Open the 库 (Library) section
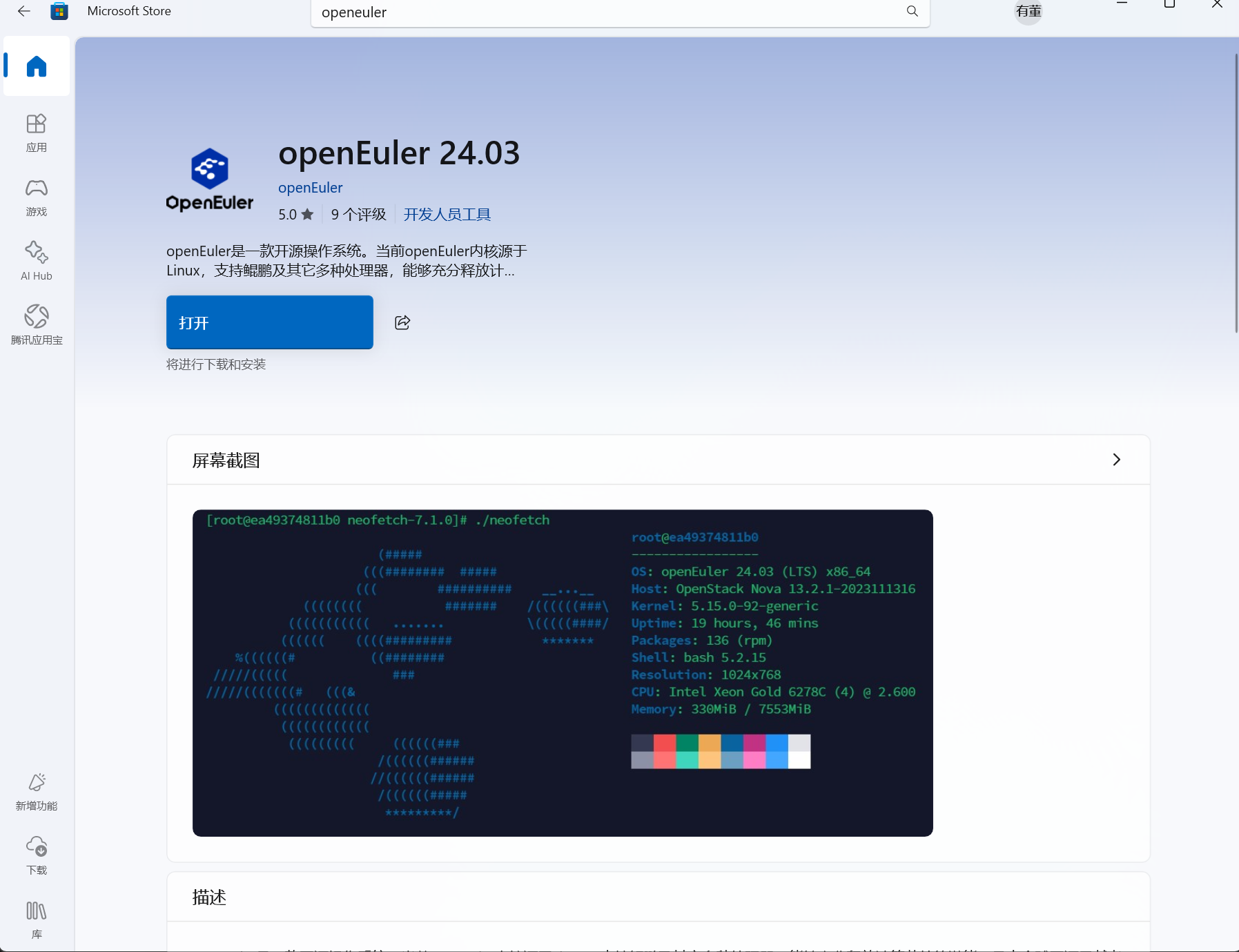This screenshot has height=952, width=1239. tap(37, 920)
